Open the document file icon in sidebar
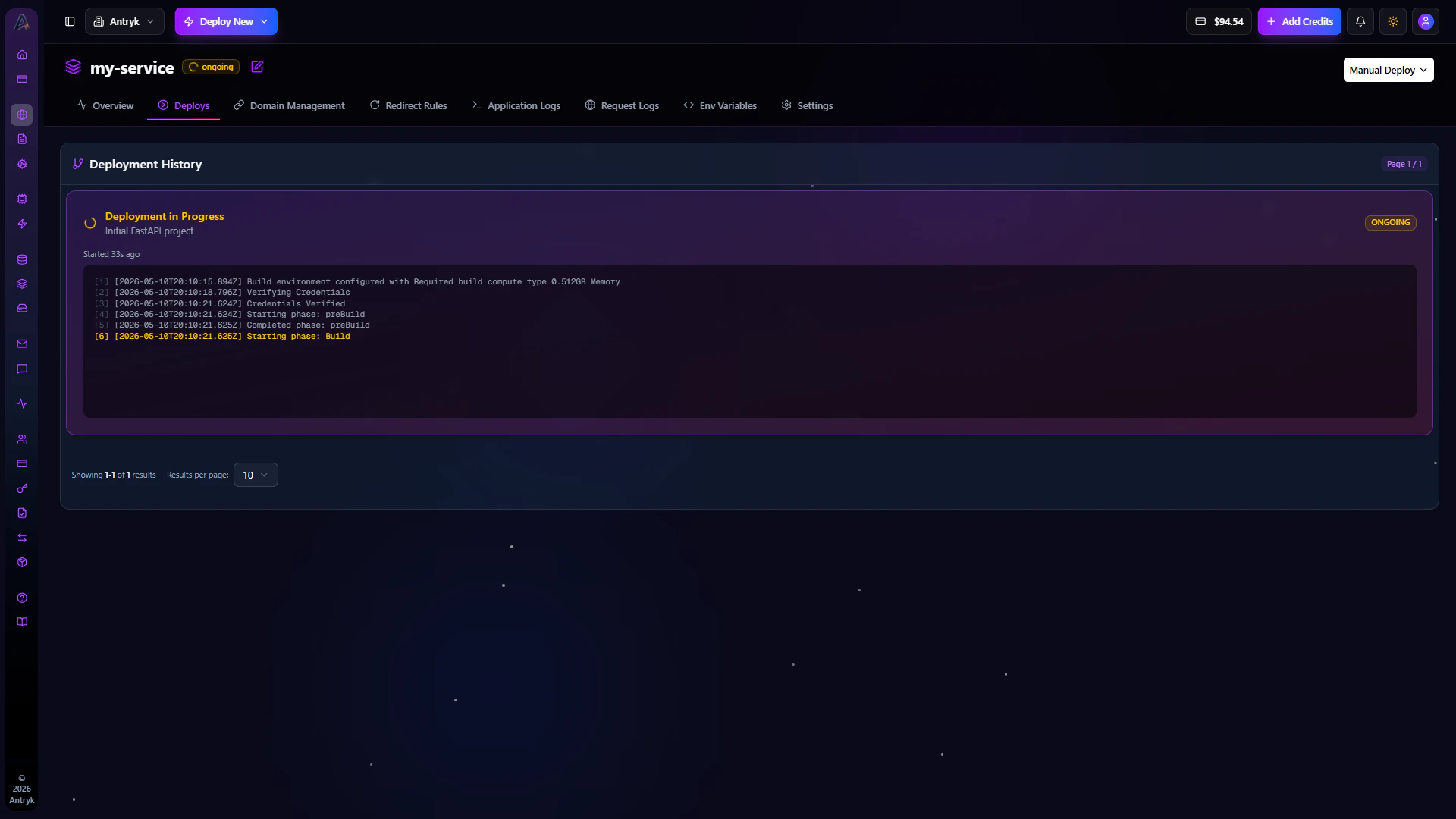The height and width of the screenshot is (819, 1456). click(x=22, y=139)
